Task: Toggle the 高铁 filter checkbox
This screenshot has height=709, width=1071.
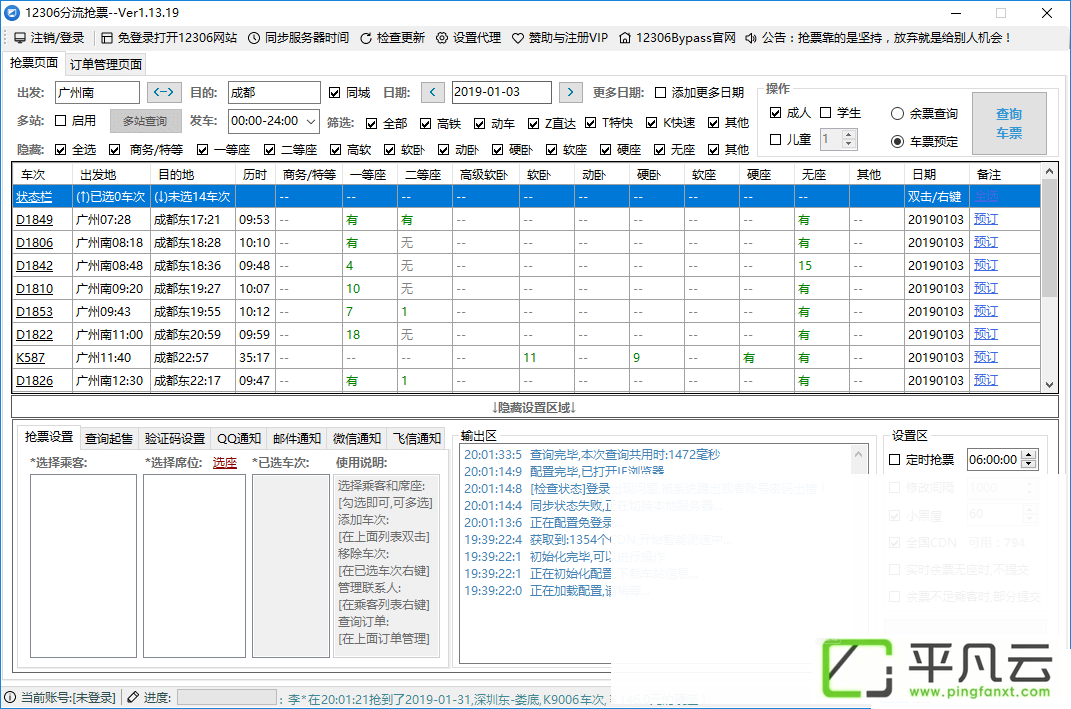Action: pyautogui.click(x=426, y=124)
